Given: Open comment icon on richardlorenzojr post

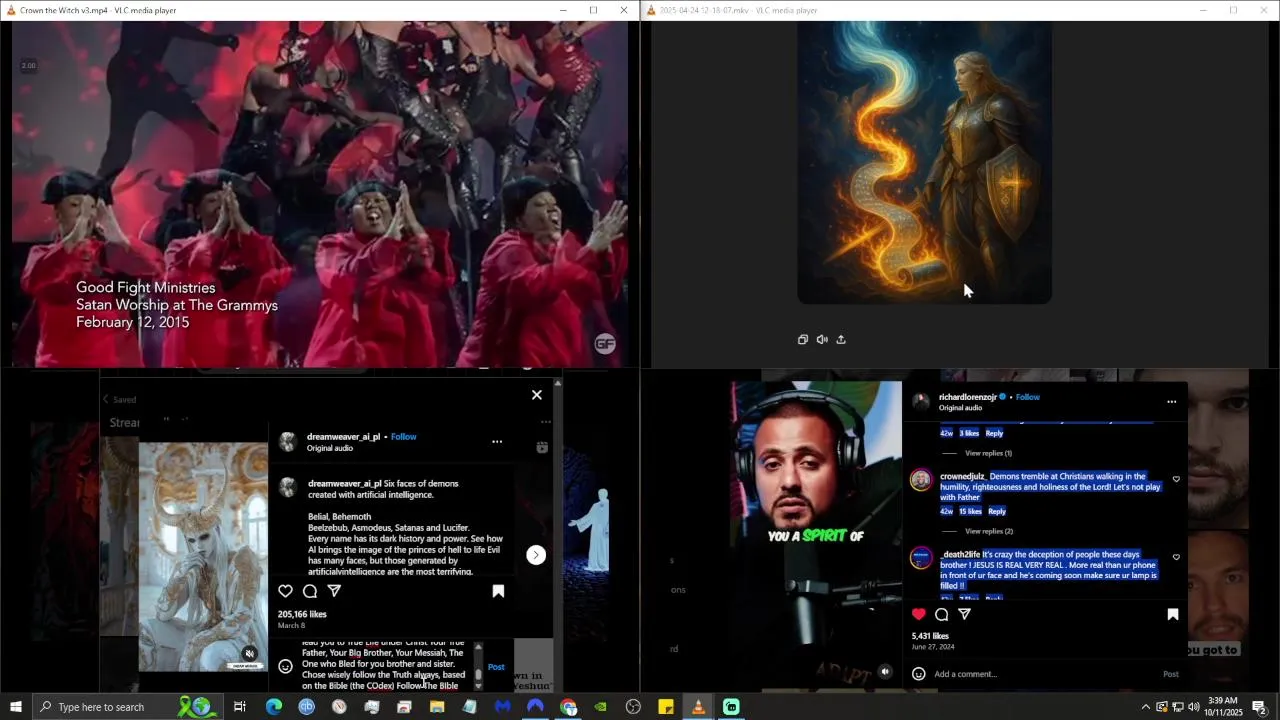Looking at the screenshot, I should 942,614.
